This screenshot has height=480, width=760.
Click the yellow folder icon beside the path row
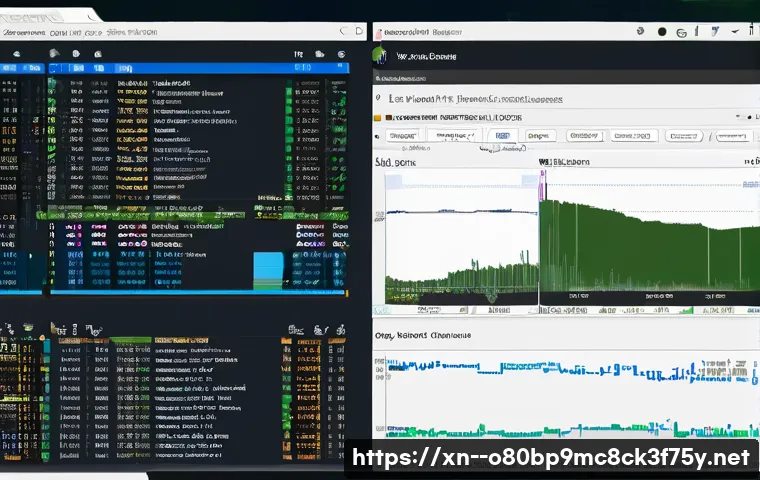coord(378,117)
